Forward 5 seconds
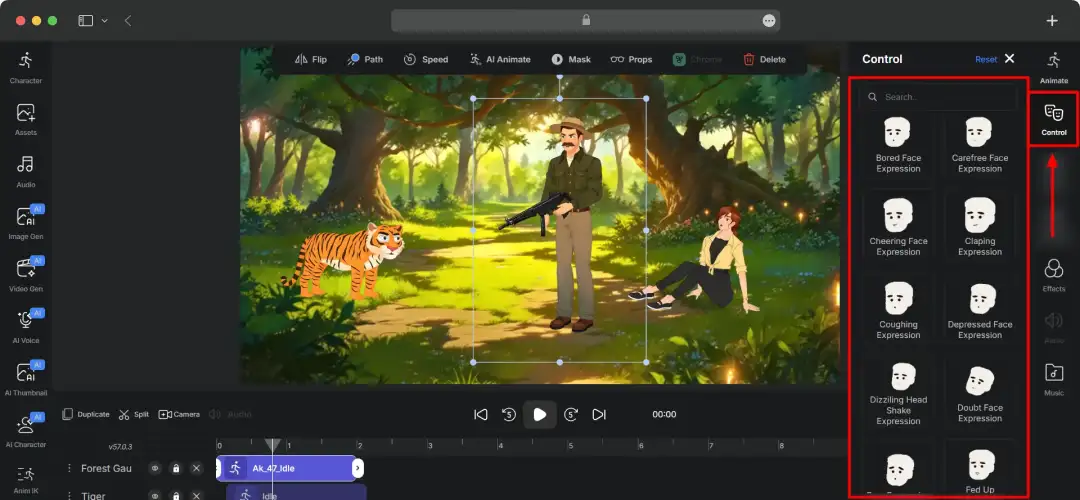This screenshot has height=500, width=1080. [x=570, y=415]
